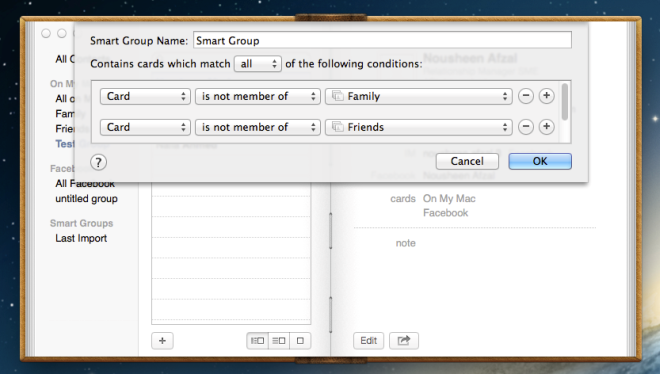Viewport: 660px width, 374px height.
Task: Open 'is not member of' dropdown in the Friends row
Action: 258,127
